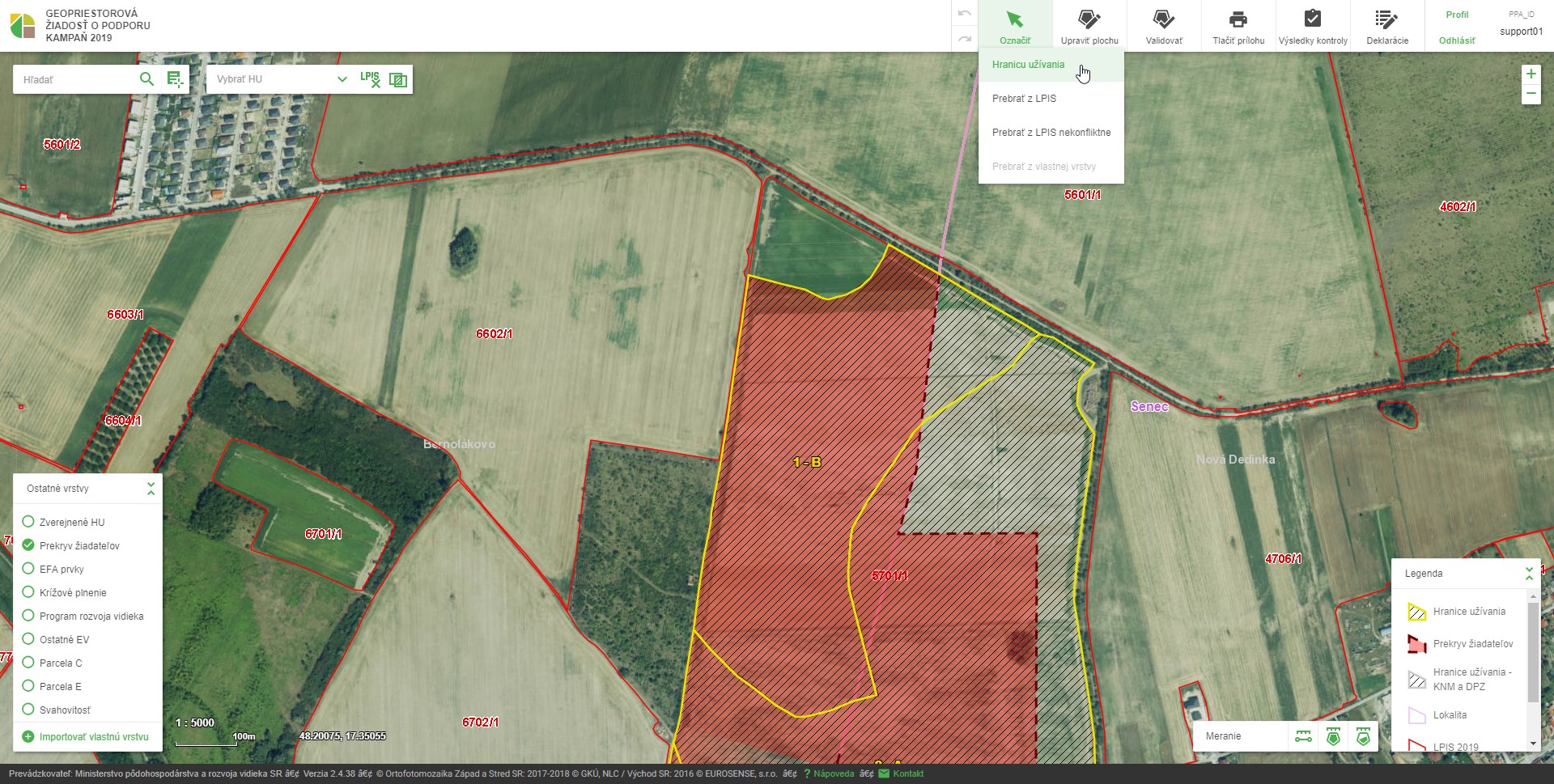The width and height of the screenshot is (1554, 784).
Task: Click the layer edit icon beside LPIS
Action: click(x=398, y=79)
